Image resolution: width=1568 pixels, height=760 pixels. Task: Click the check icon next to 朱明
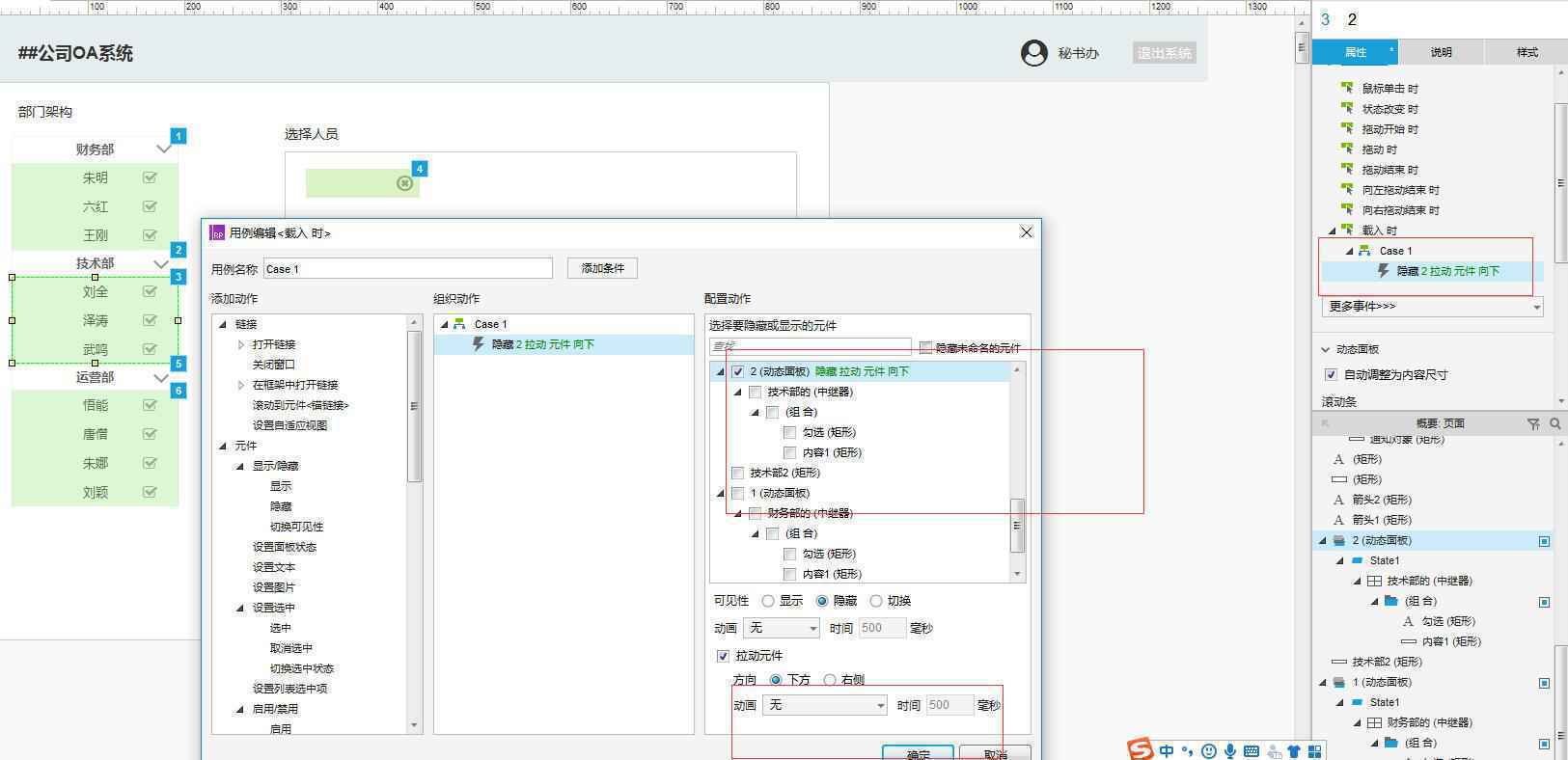pyautogui.click(x=150, y=177)
